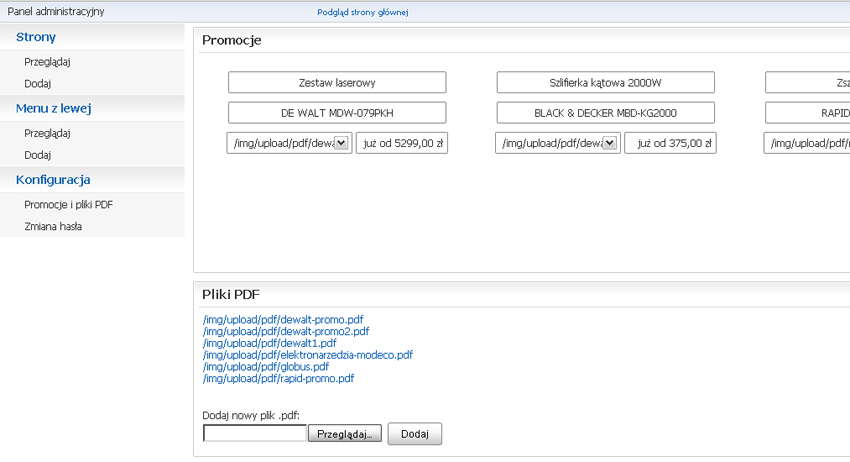The height and width of the screenshot is (462, 850).
Task: Open the Podgląd strony głównej link
Action: tap(363, 12)
